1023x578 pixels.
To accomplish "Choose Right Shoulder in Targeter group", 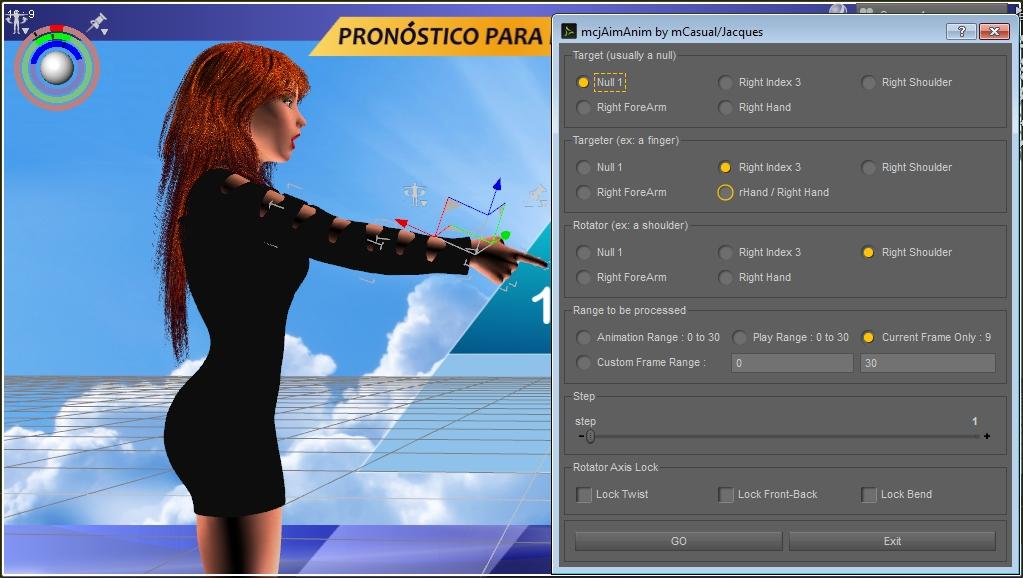I will (x=868, y=167).
